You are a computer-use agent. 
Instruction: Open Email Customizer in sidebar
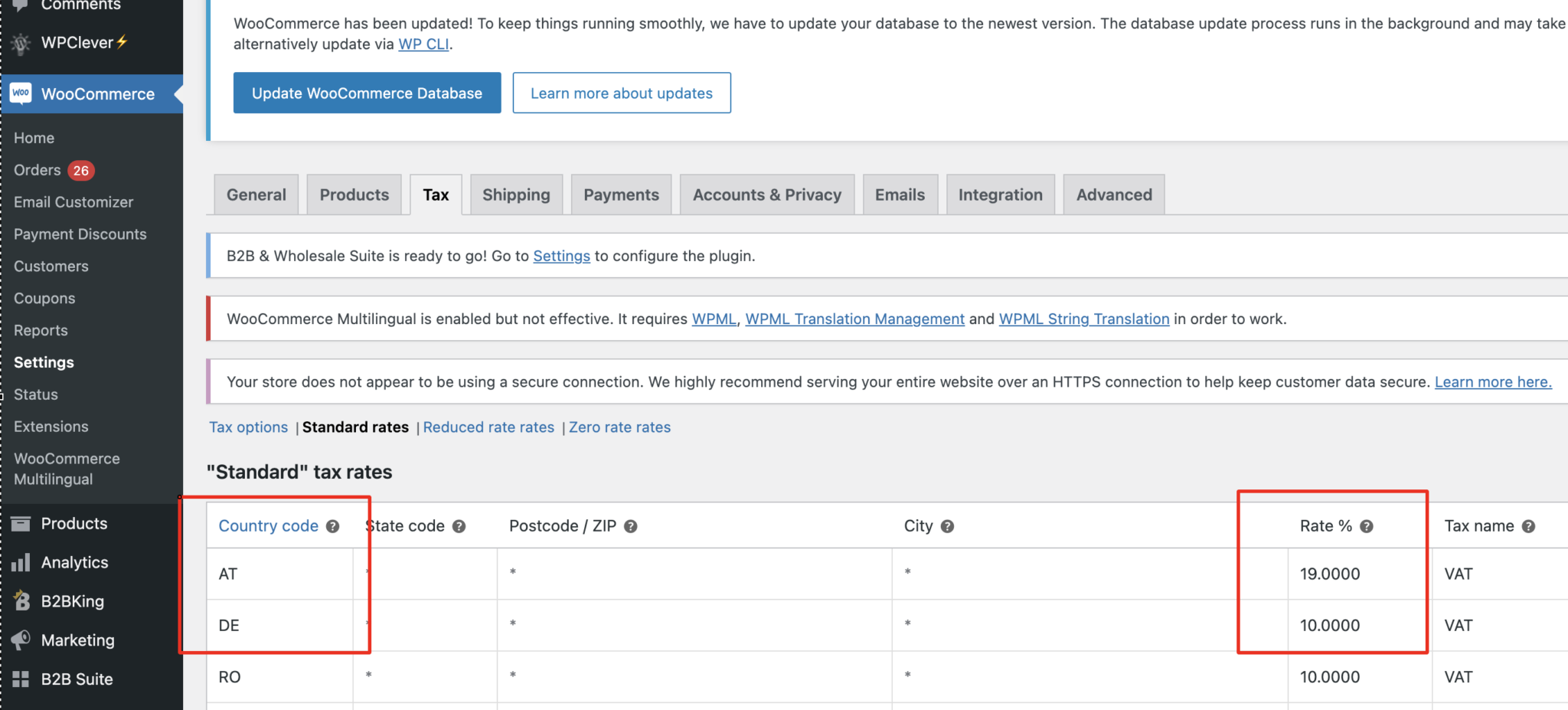(x=73, y=202)
